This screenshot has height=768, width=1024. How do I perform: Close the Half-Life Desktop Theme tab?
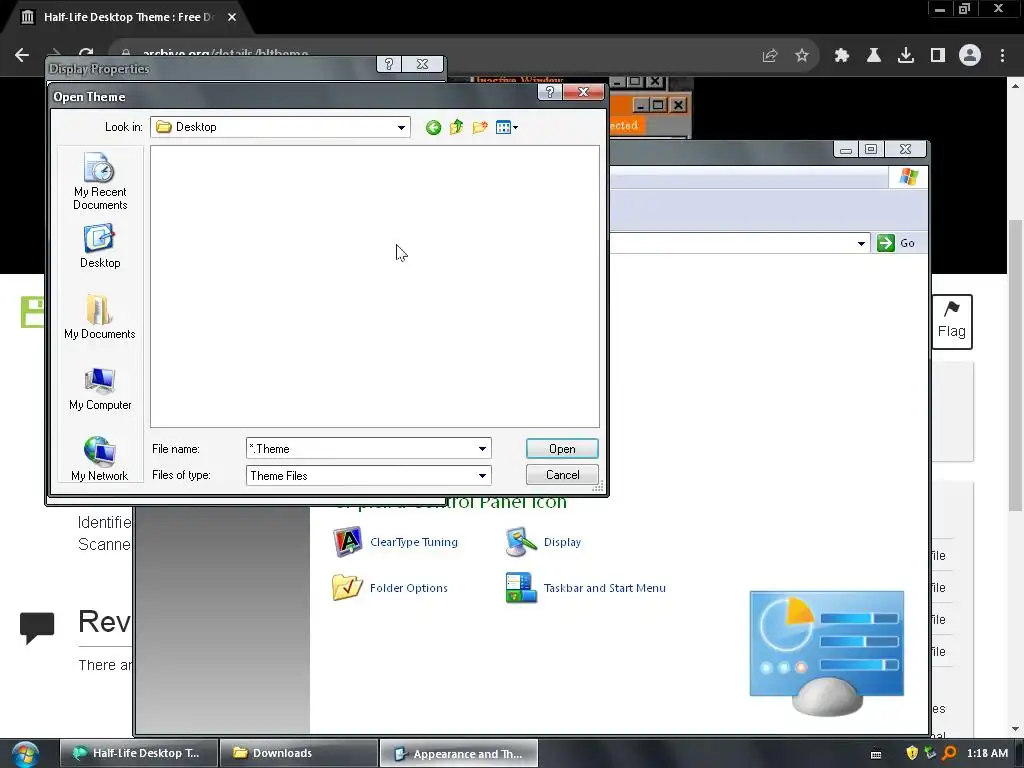[232, 17]
